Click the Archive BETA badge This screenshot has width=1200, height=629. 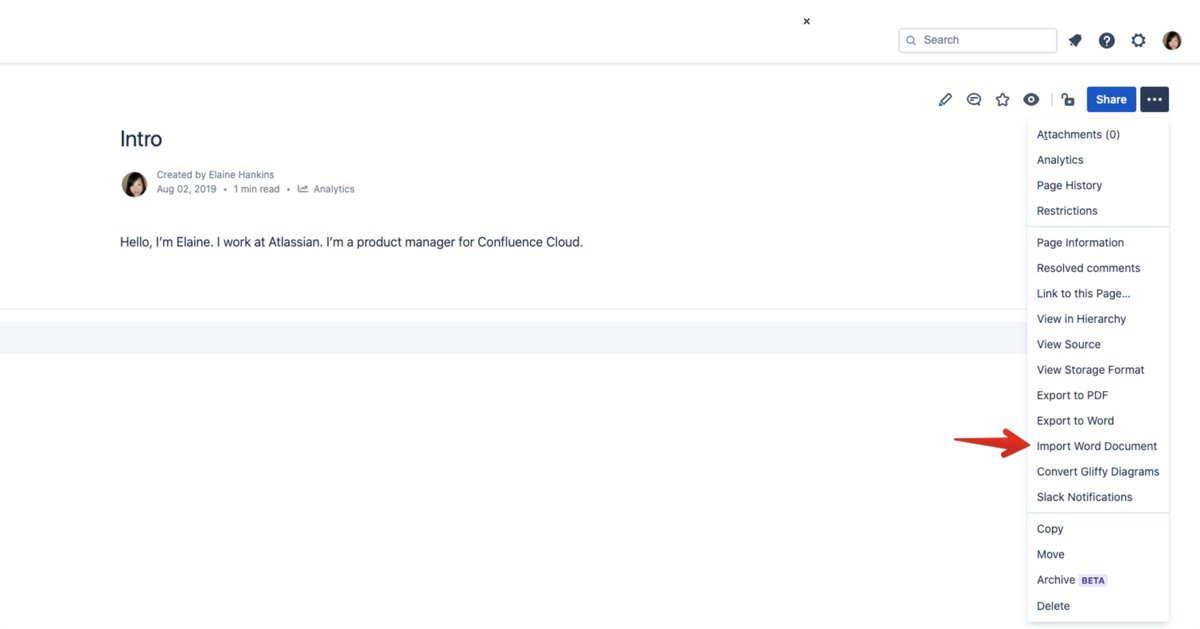(x=1092, y=580)
